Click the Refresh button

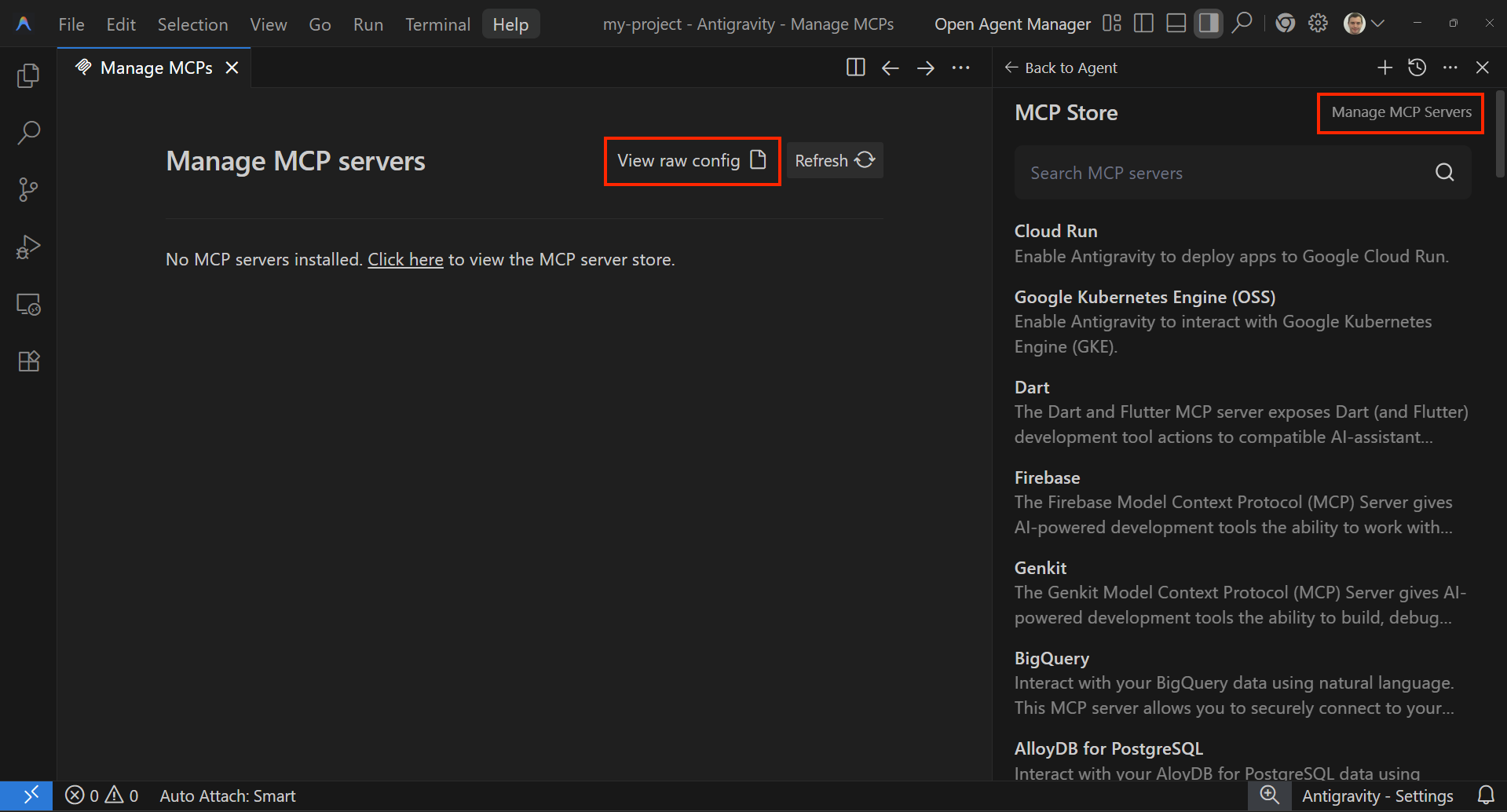pos(835,160)
